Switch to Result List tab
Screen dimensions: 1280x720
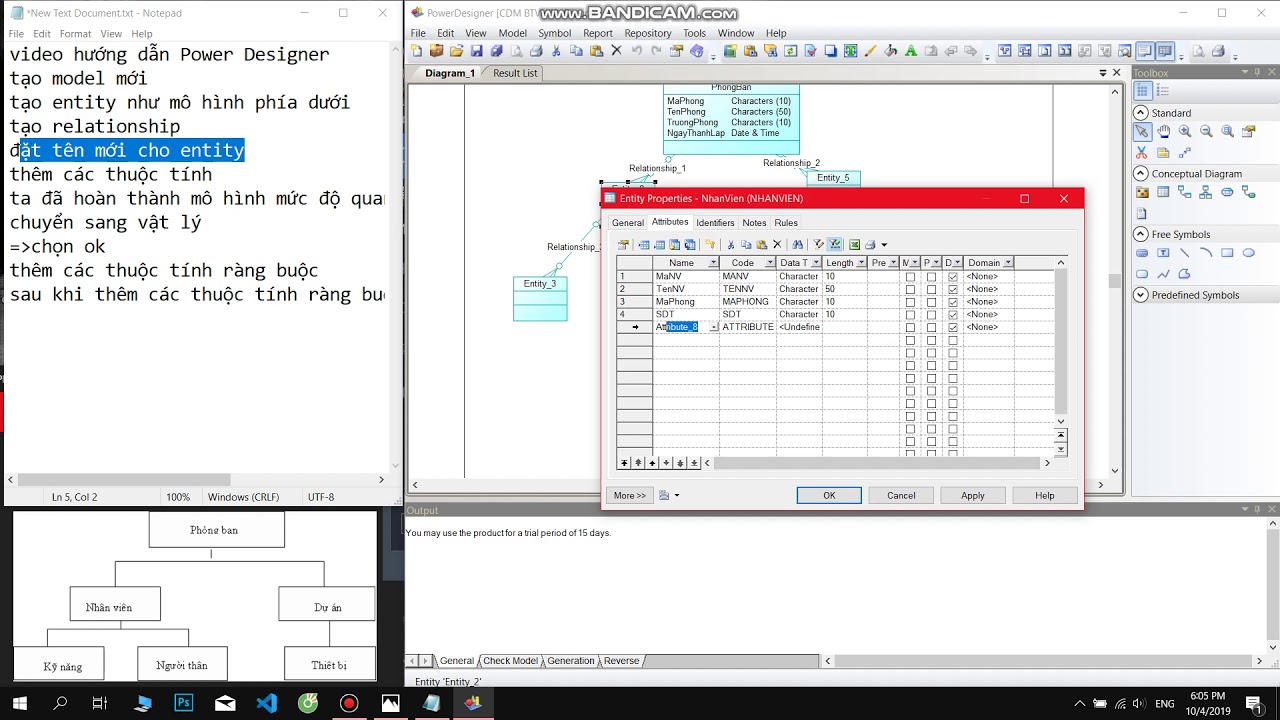pyautogui.click(x=515, y=73)
